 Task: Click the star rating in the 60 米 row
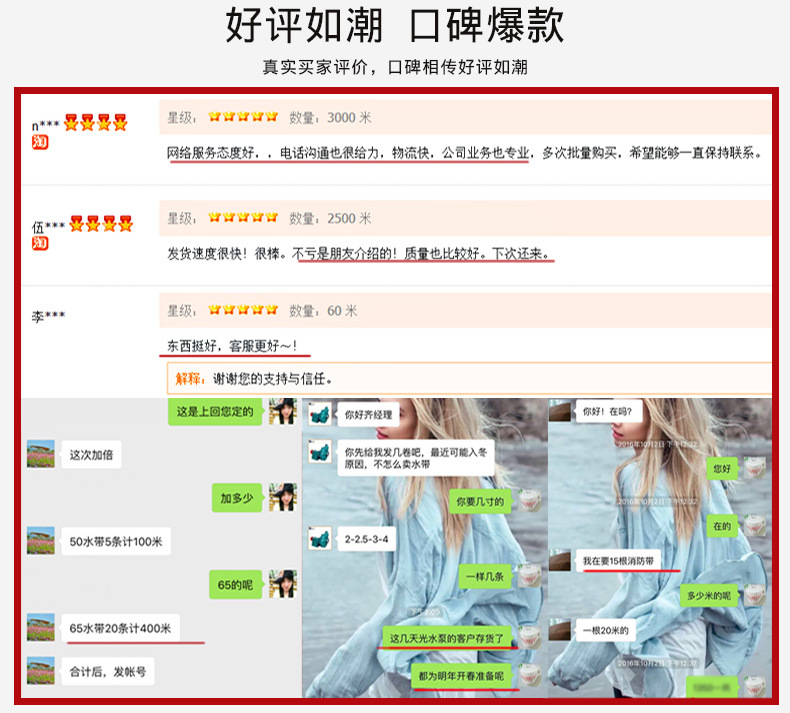[243, 309]
